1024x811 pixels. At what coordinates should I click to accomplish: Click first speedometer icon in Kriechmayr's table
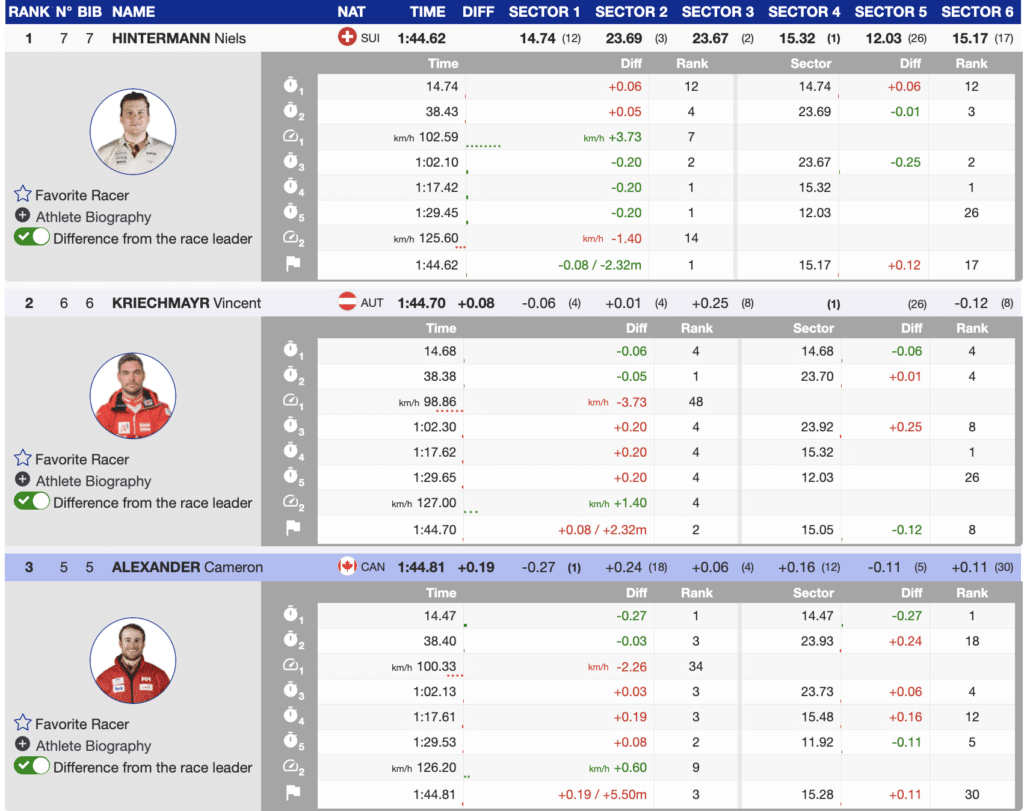(292, 401)
